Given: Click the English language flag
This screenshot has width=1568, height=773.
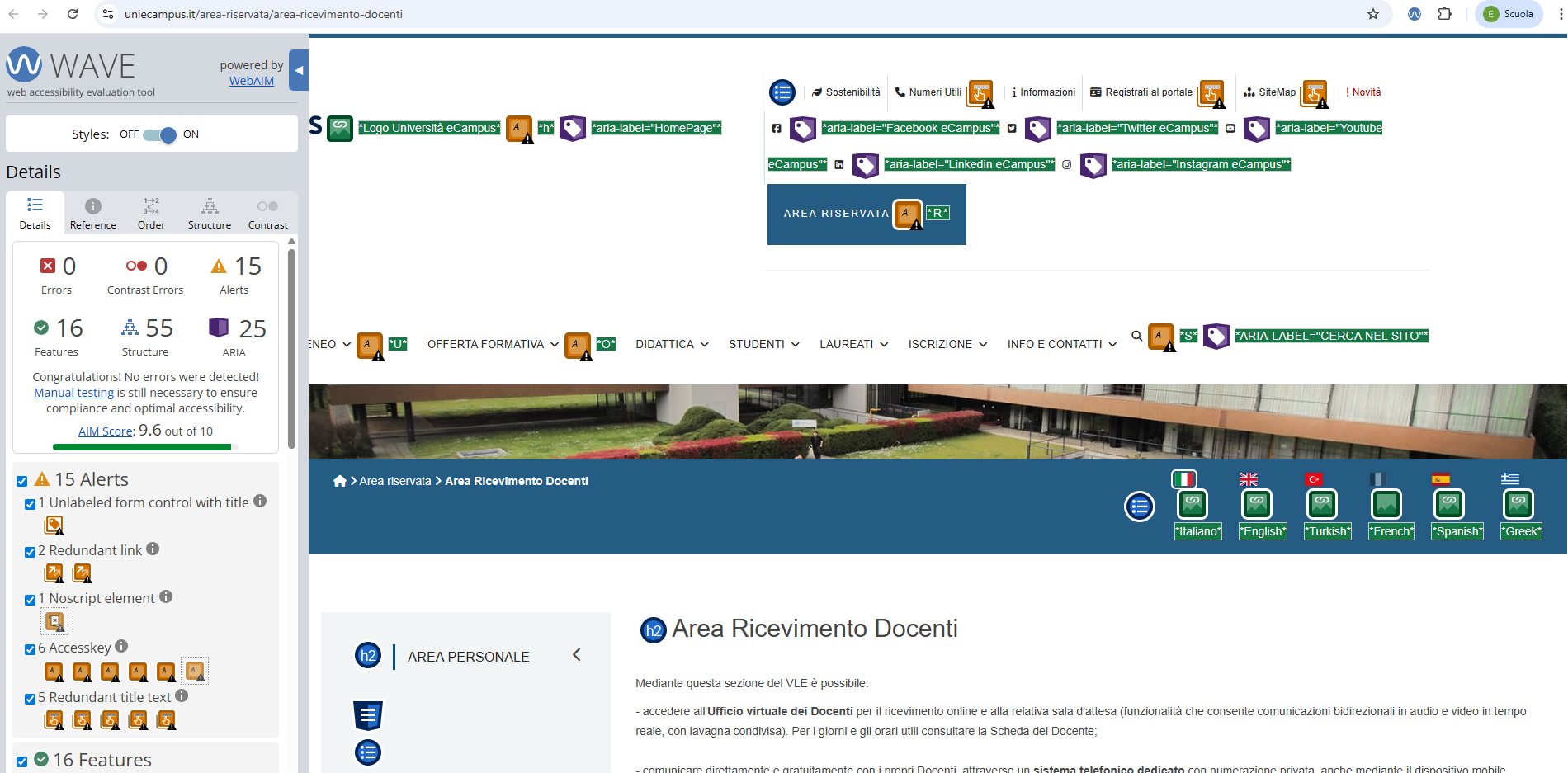Looking at the screenshot, I should [1249, 479].
